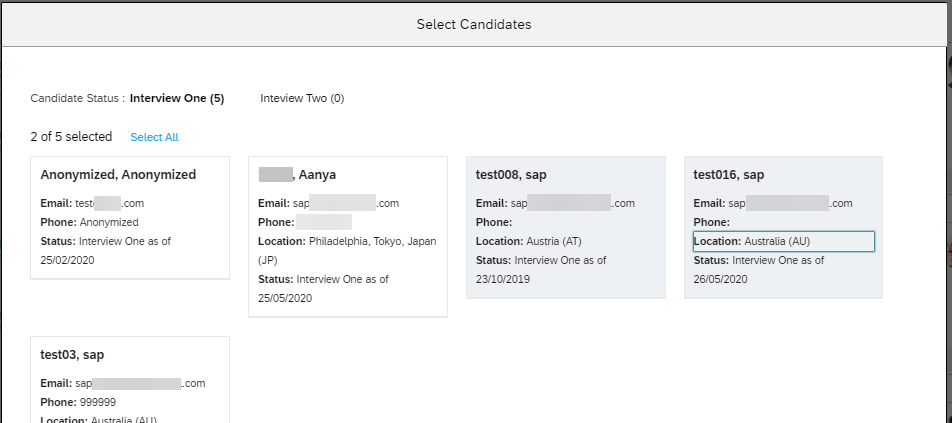Click Aanya's status dated 25/05/2020
Image resolution: width=952 pixels, height=423 pixels.
click(x=323, y=289)
